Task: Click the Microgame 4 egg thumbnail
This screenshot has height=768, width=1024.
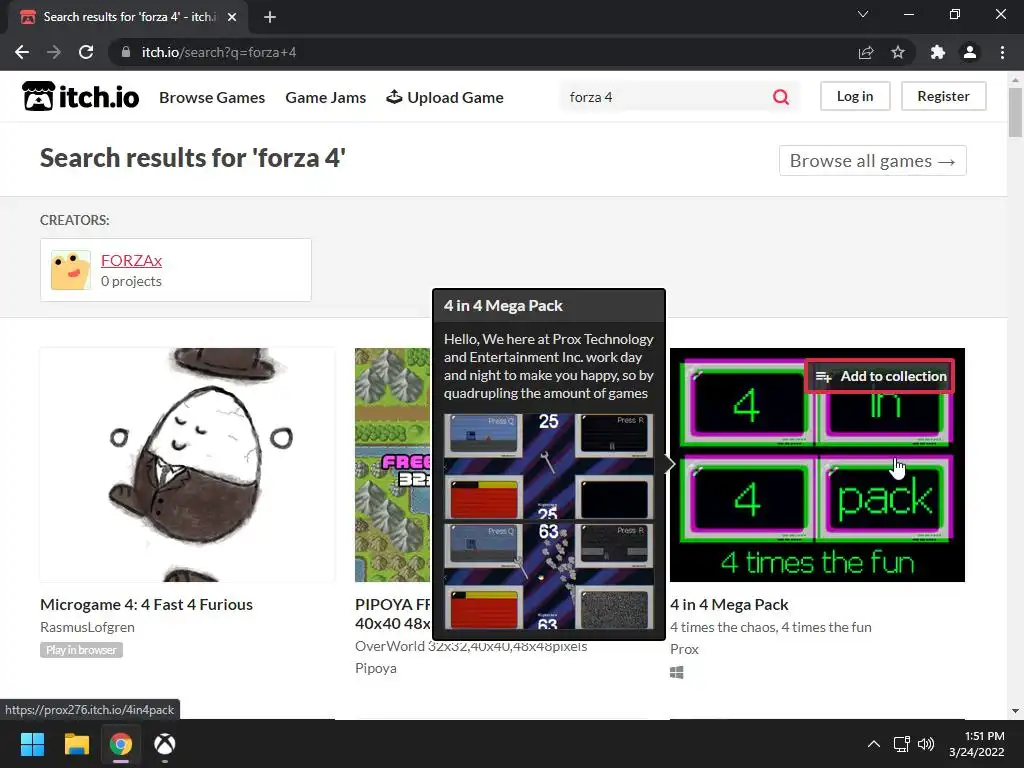Action: pyautogui.click(x=187, y=465)
